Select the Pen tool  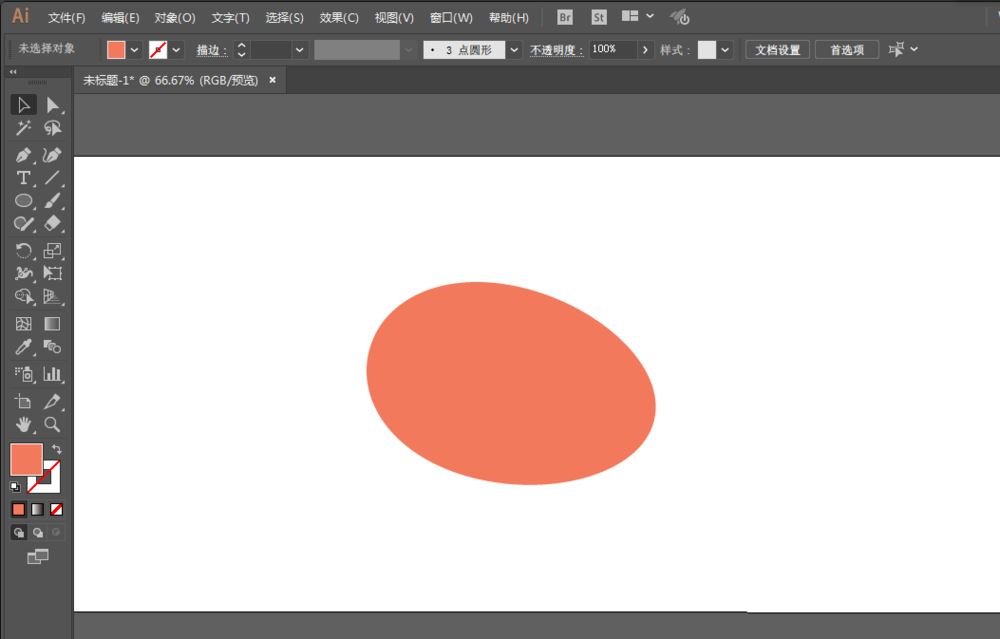coord(23,155)
